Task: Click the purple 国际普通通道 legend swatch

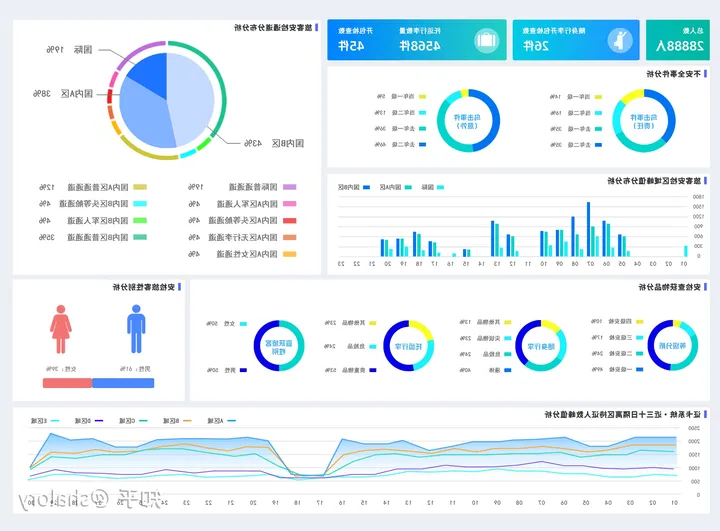Action: (x=289, y=187)
